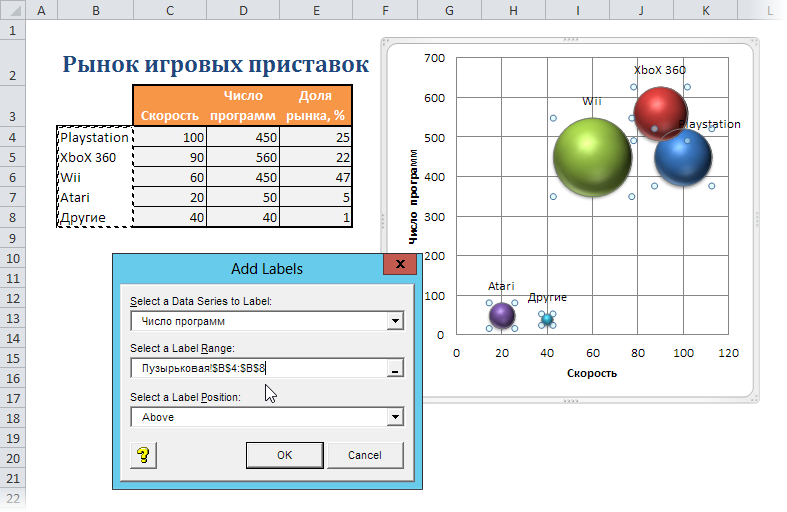The width and height of the screenshot is (787, 512).
Task: Pick the purple Atari bubble
Action: coord(502,315)
